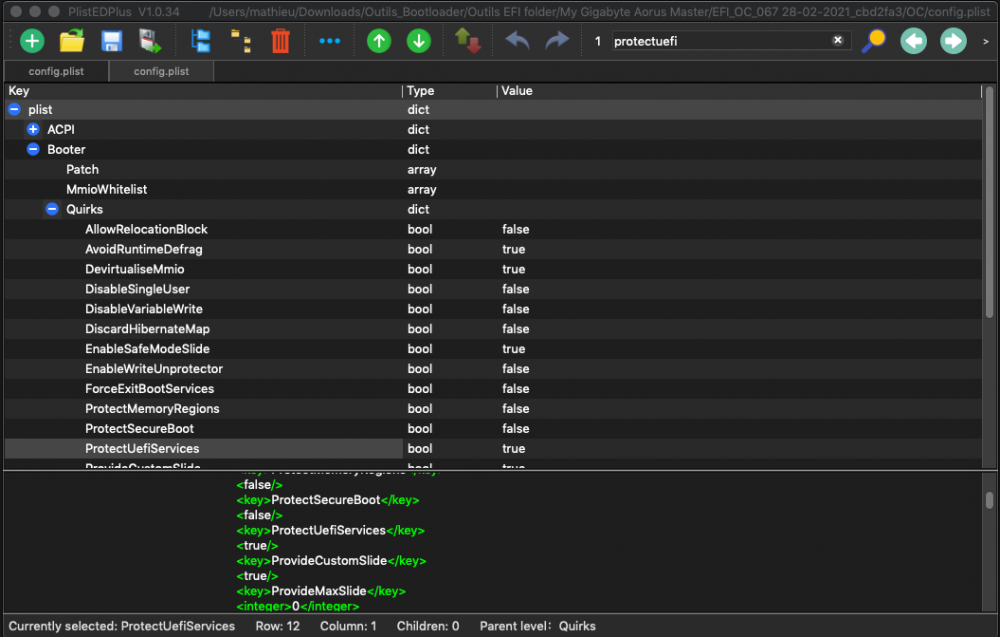Select the ForceExitBootServices key
Image resolution: width=1000 pixels, height=637 pixels.
149,388
